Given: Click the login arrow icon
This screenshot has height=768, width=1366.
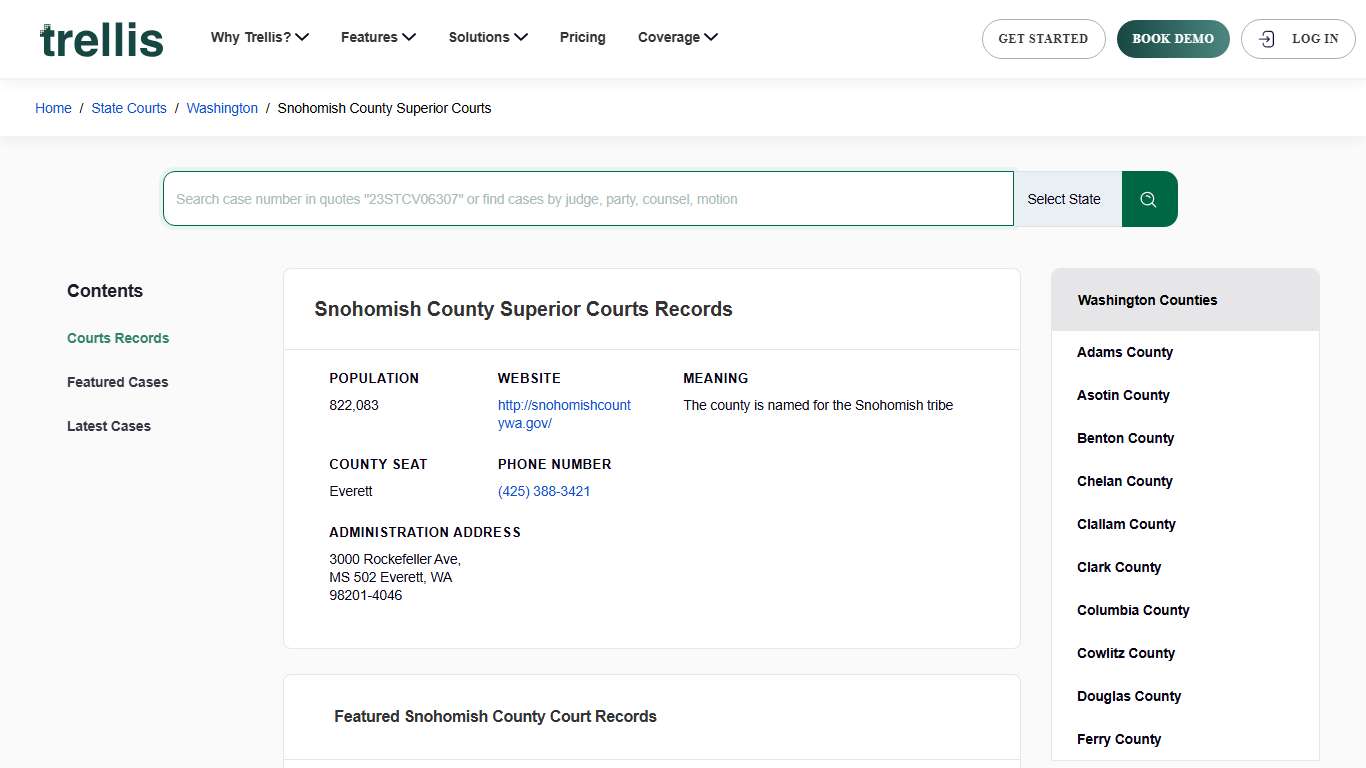Looking at the screenshot, I should coord(1266,39).
